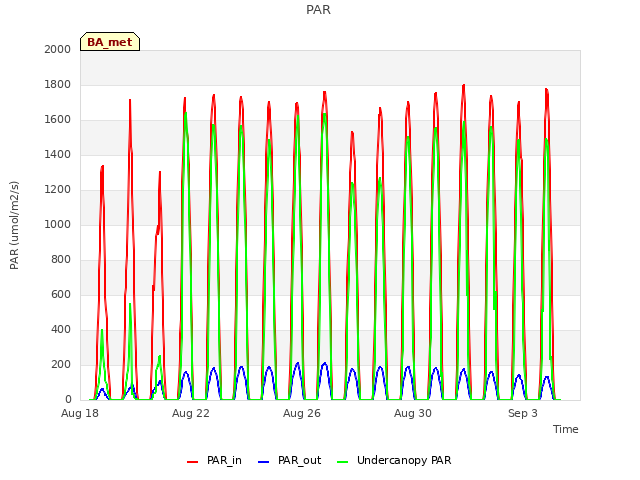The image size is (640, 480).
Task: Click the 200 y-axis label
Action: click(61, 365)
